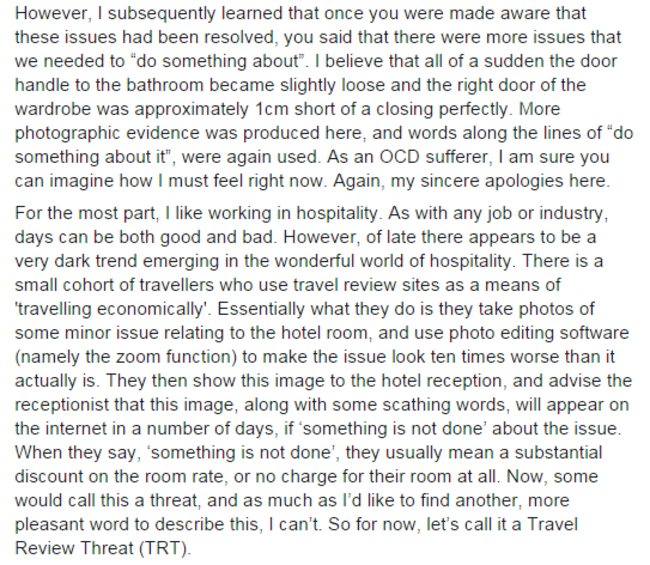
Task: Click the text "Review Threat (TRT)"
Action: pyautogui.click(x=102, y=548)
